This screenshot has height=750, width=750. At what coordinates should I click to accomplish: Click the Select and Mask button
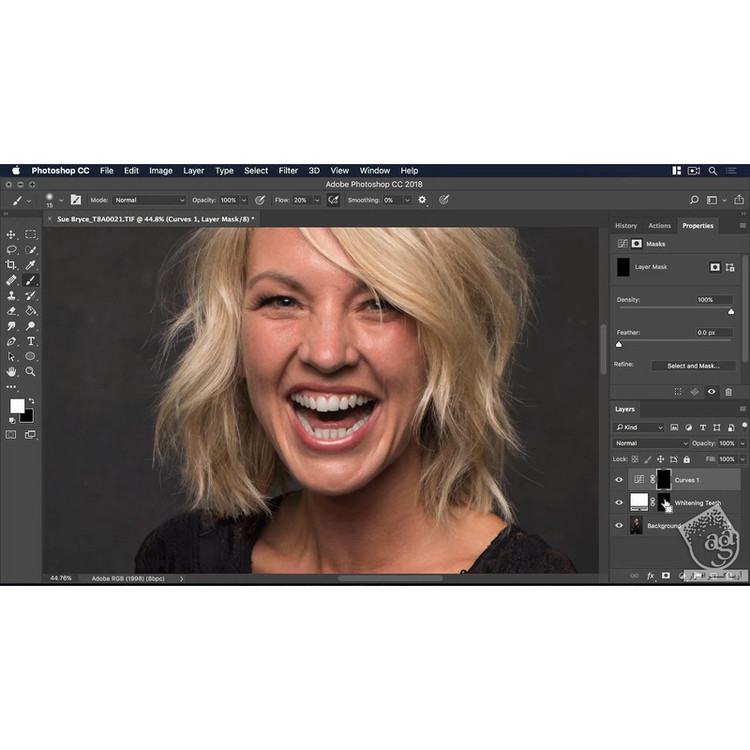tap(693, 366)
